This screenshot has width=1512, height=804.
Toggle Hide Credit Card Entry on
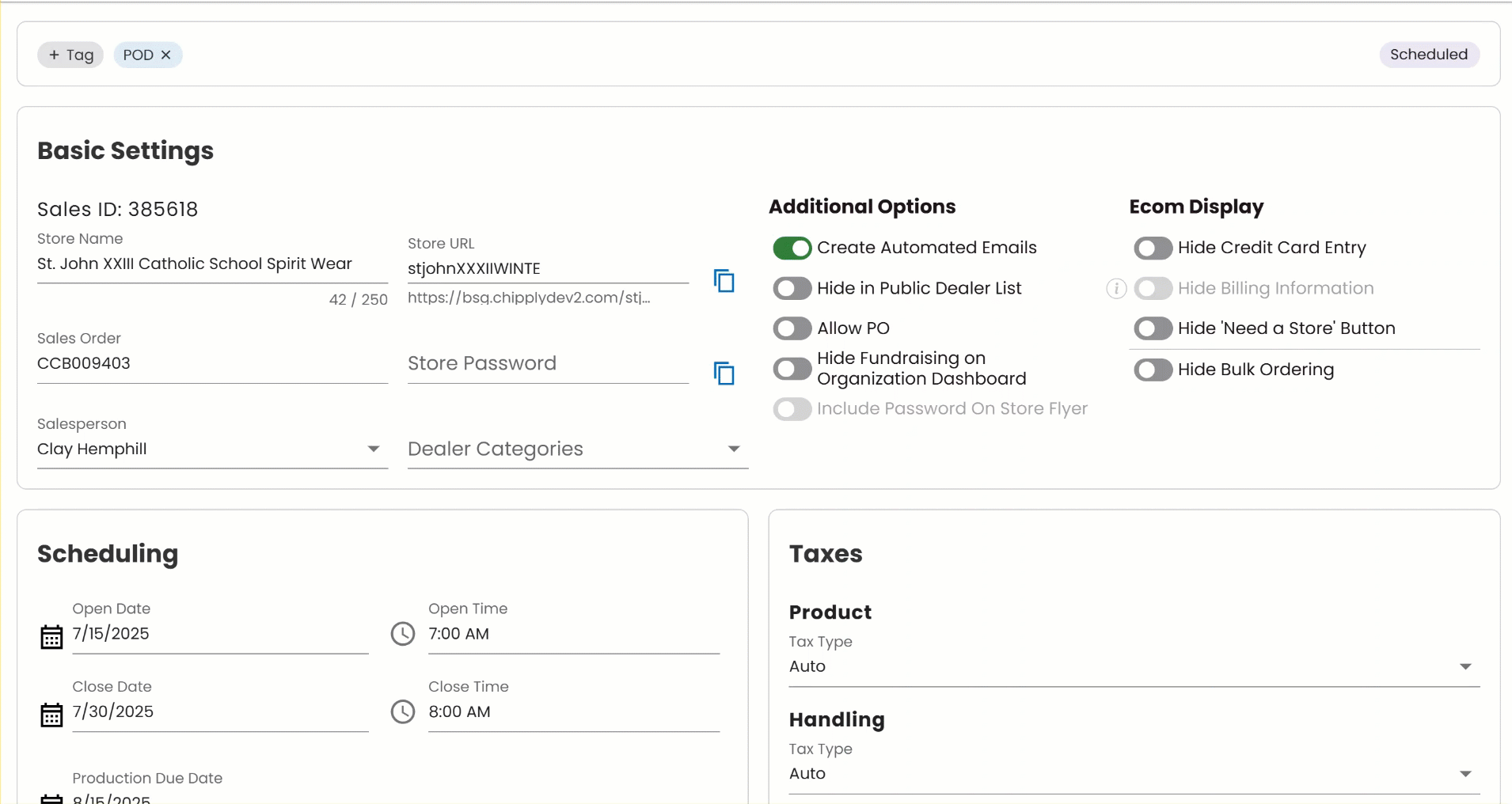pos(1153,248)
